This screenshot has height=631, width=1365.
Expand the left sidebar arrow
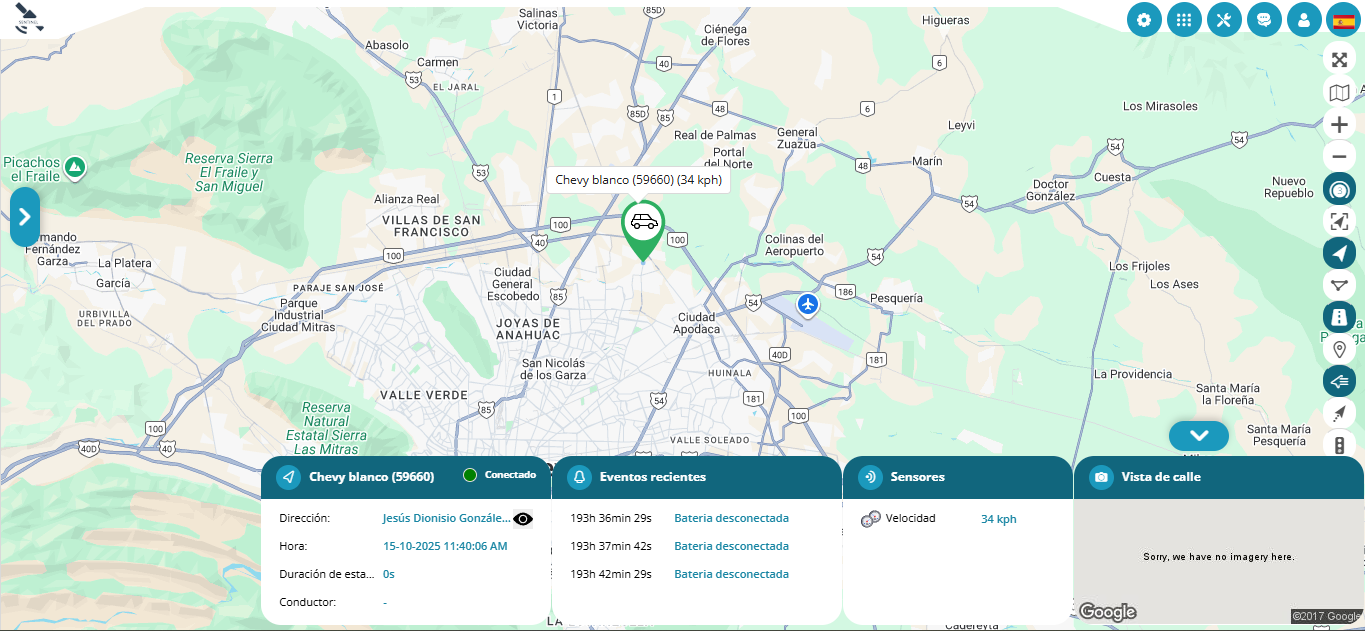point(23,216)
